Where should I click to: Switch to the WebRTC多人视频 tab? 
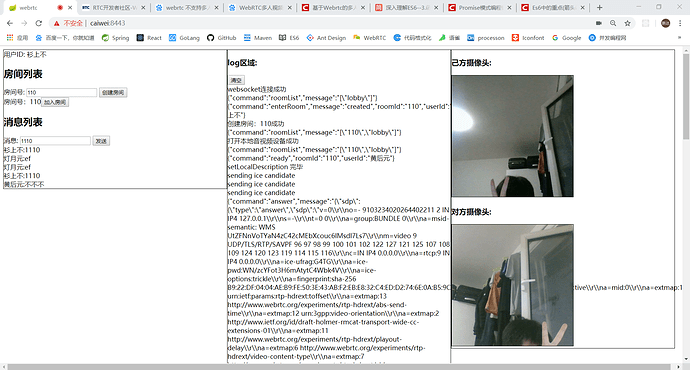(x=260, y=7)
